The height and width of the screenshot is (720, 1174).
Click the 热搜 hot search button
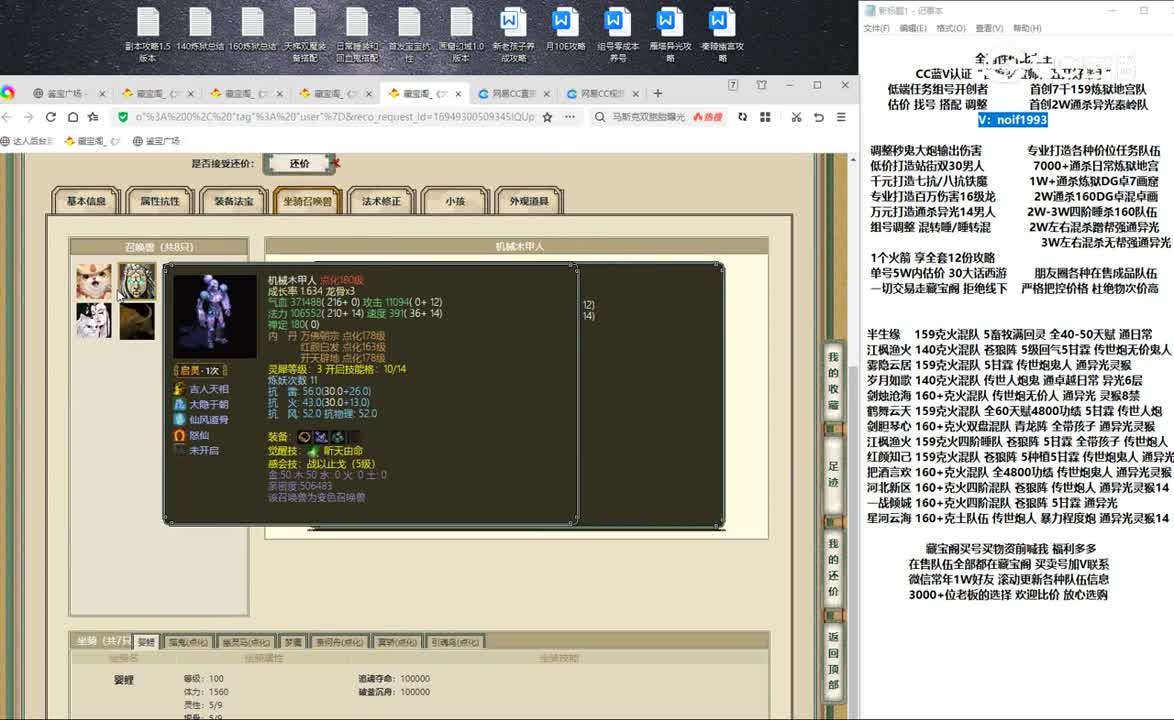click(x=708, y=117)
